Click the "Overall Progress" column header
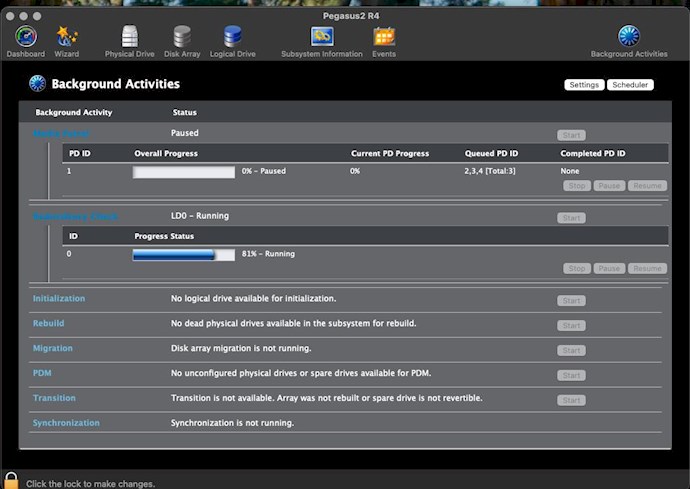This screenshot has height=489, width=690. click(x=166, y=153)
